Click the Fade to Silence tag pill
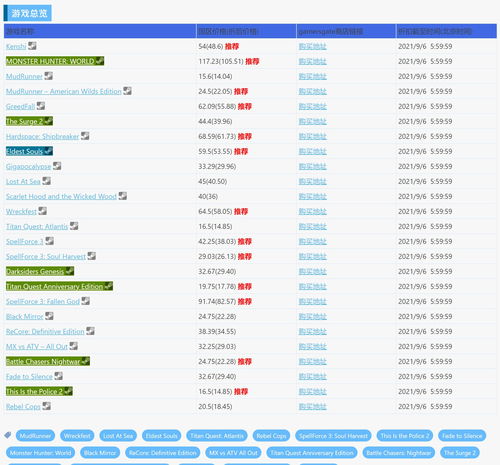Screen dimensions: 500x465 (462, 436)
